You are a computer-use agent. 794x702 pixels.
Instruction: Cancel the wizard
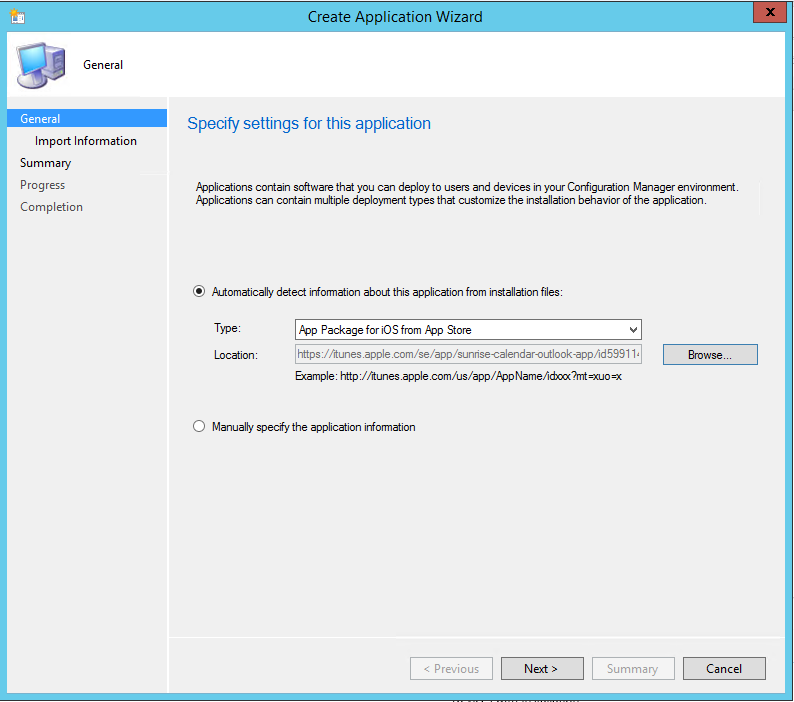(x=724, y=669)
